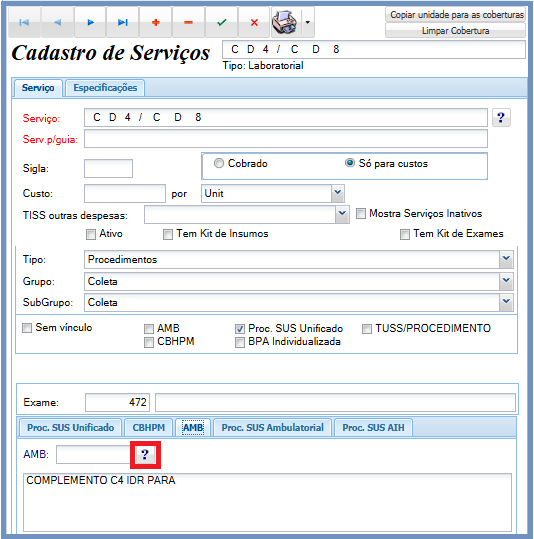The height and width of the screenshot is (539, 534).
Task: Go to next record with the arrow
Action: click(90, 22)
